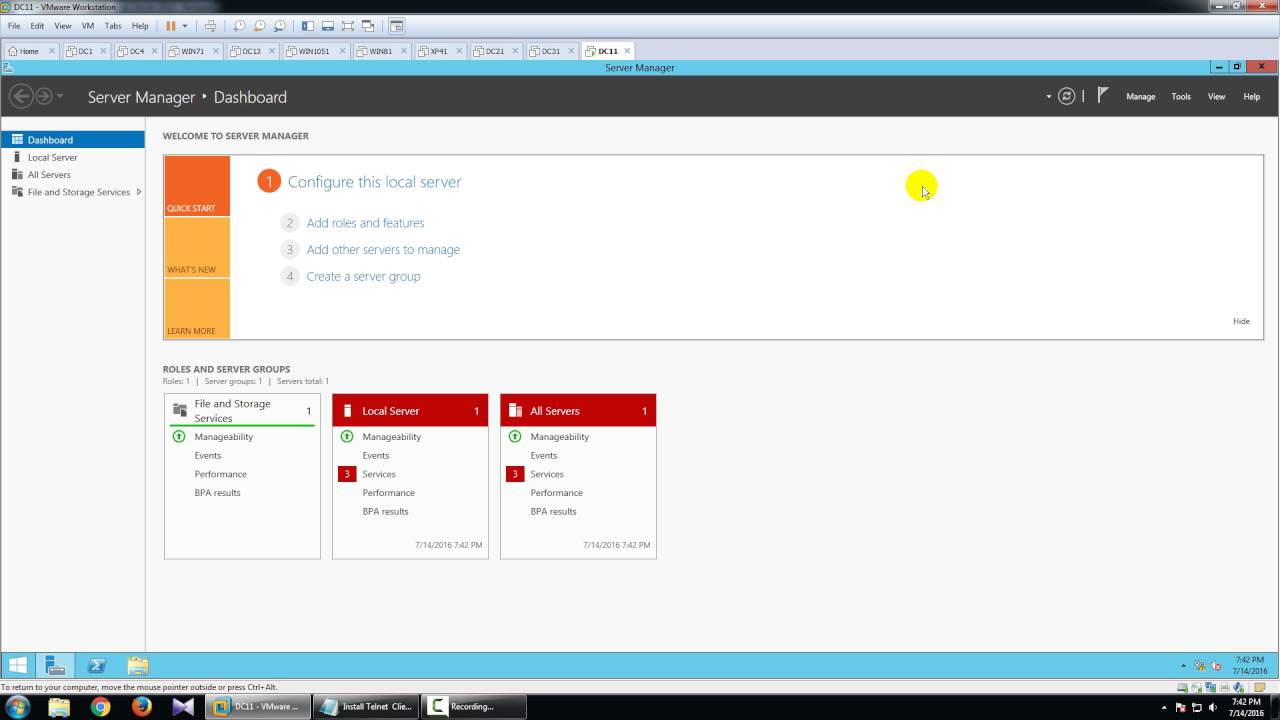Launch PowerShell from guest taskbar
Viewport: 1280px width, 720px height.
coord(97,666)
